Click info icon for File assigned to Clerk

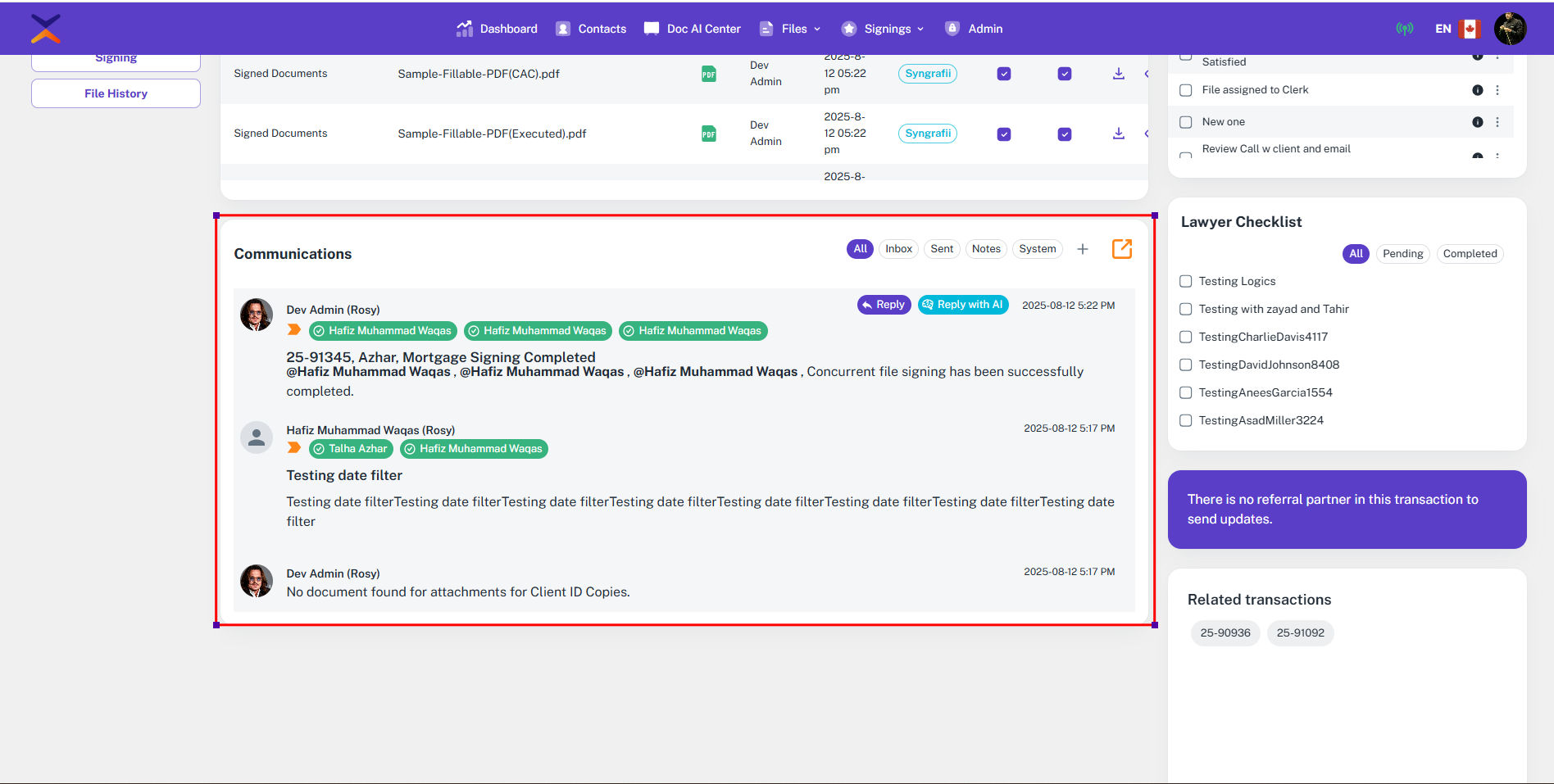pos(1477,90)
